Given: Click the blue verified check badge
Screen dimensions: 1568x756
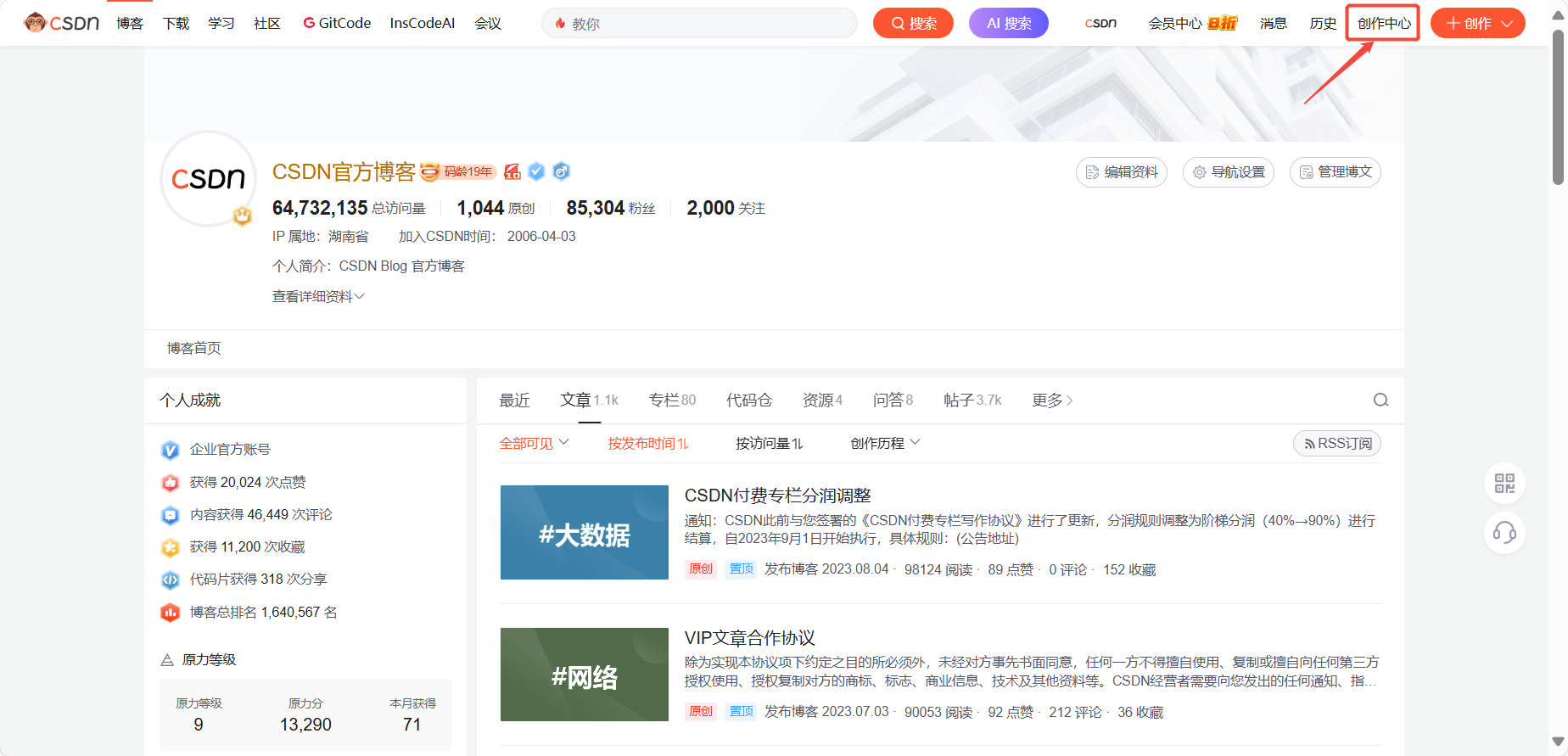Looking at the screenshot, I should (536, 171).
